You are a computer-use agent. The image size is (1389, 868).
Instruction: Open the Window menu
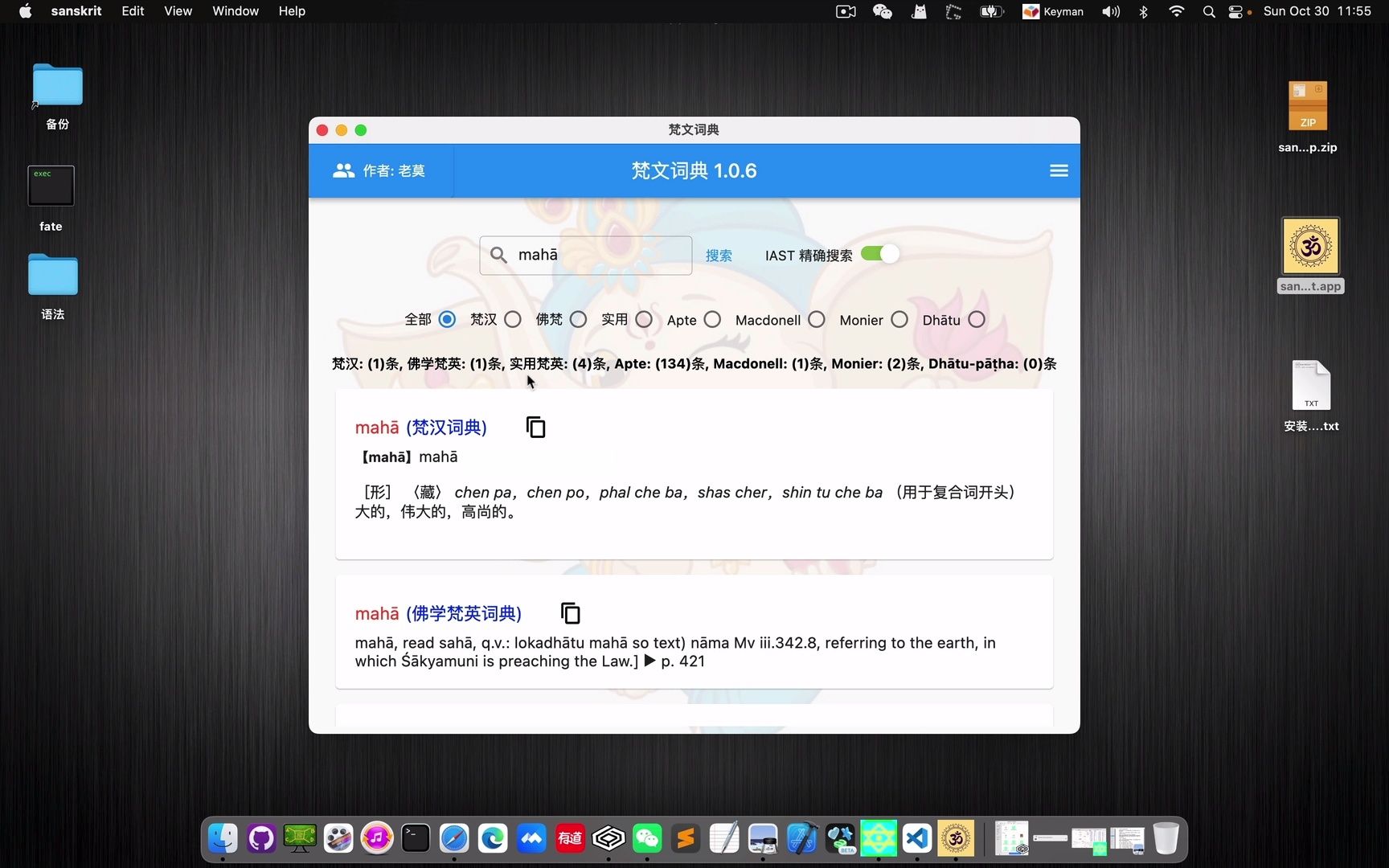(235, 11)
